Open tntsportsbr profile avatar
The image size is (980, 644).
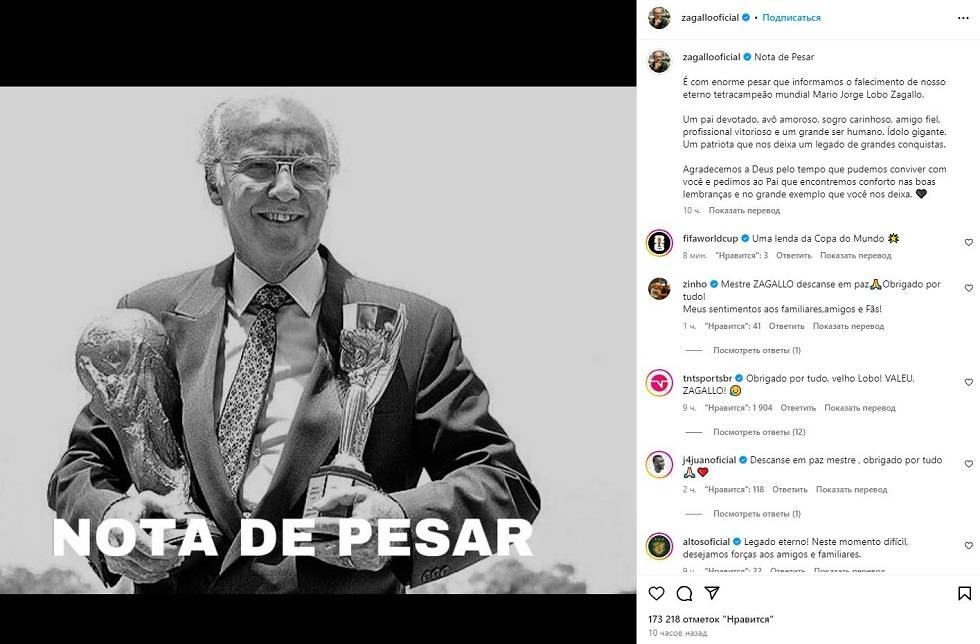[x=659, y=383]
